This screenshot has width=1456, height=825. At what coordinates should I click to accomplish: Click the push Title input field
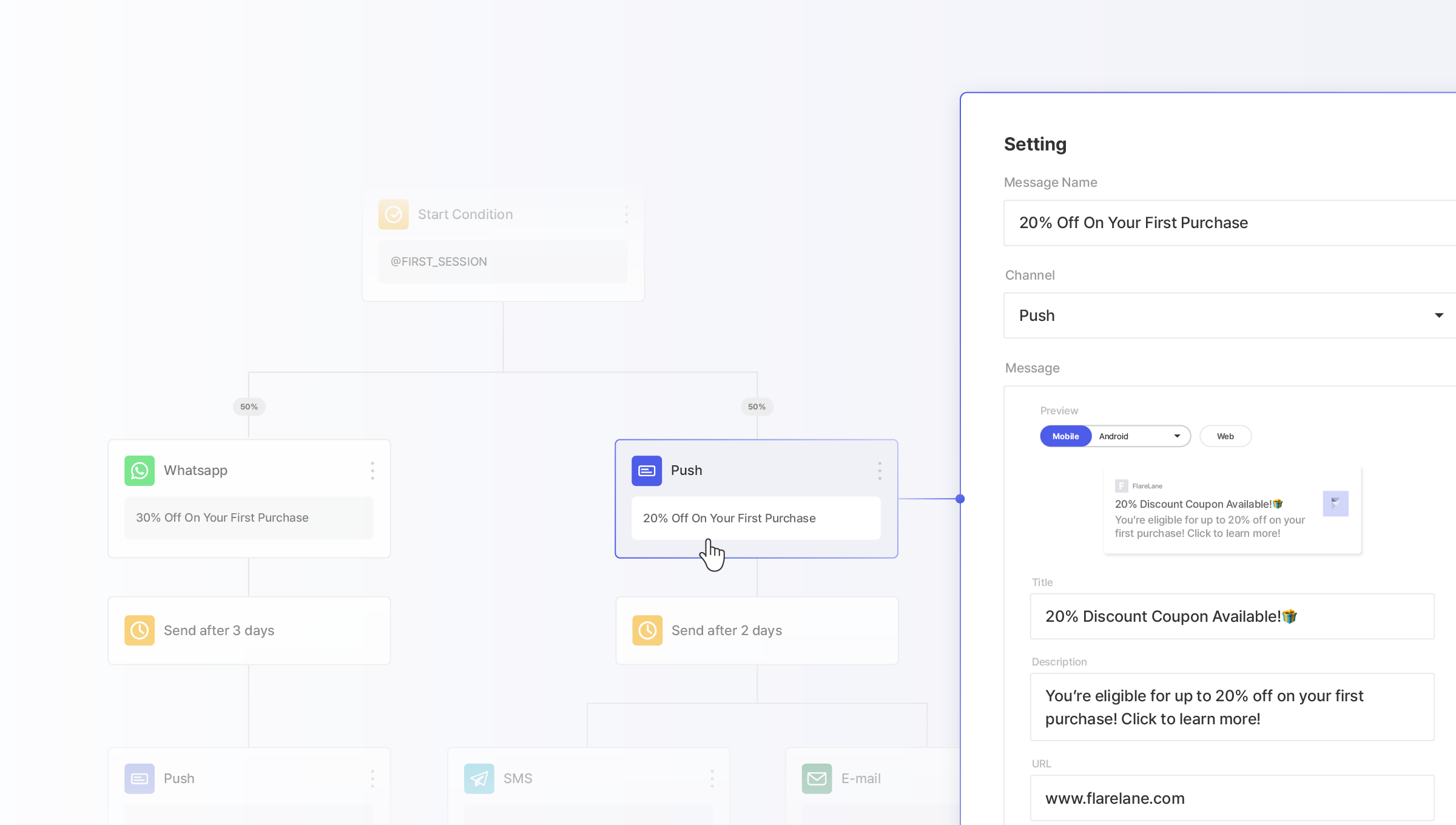point(1232,616)
